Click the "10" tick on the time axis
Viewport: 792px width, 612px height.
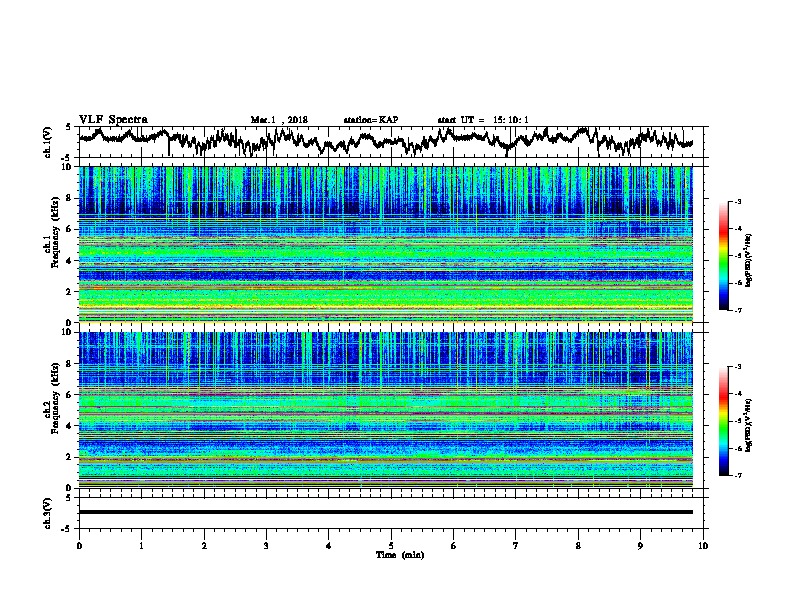click(703, 546)
